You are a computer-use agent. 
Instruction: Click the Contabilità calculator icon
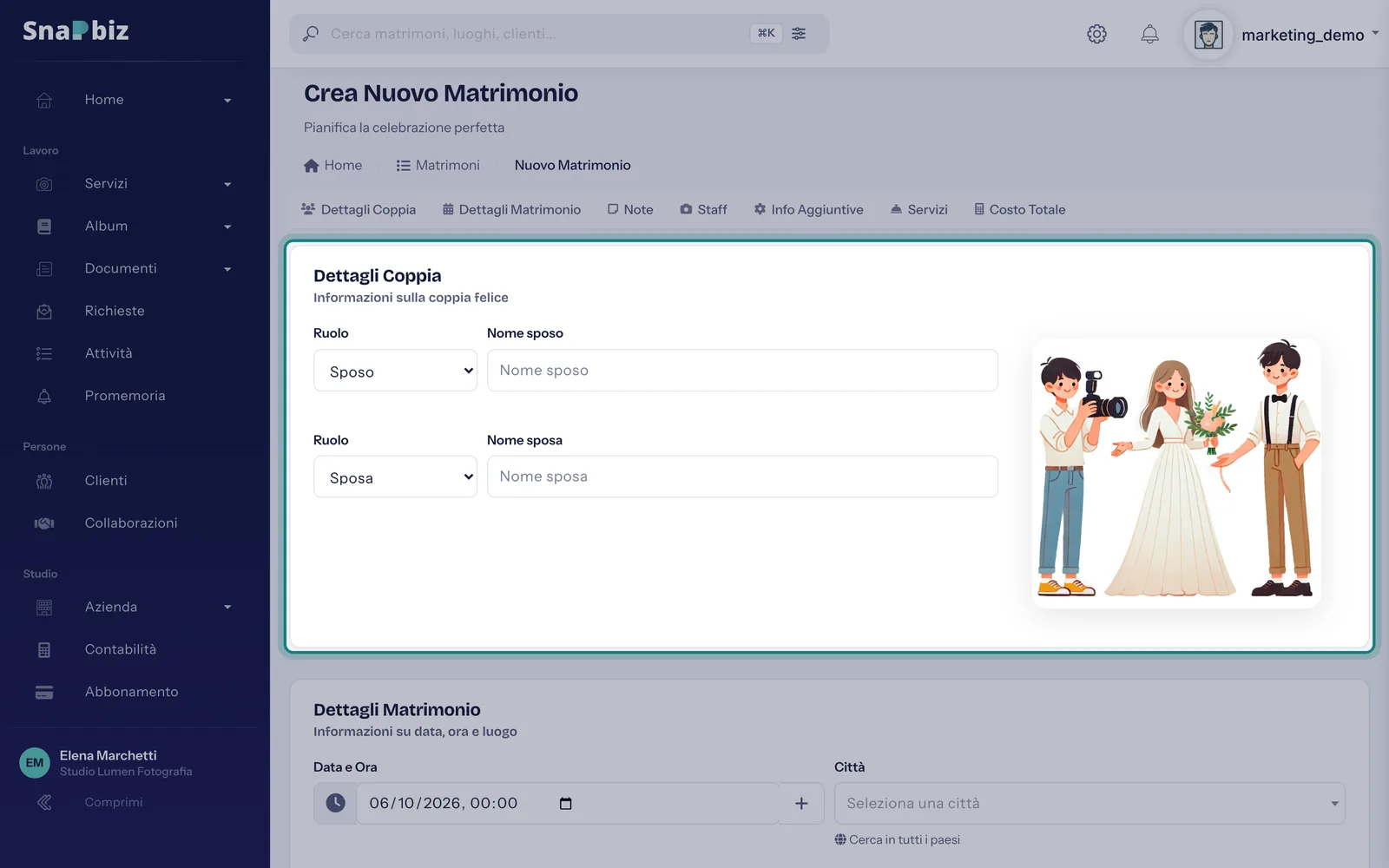44,649
